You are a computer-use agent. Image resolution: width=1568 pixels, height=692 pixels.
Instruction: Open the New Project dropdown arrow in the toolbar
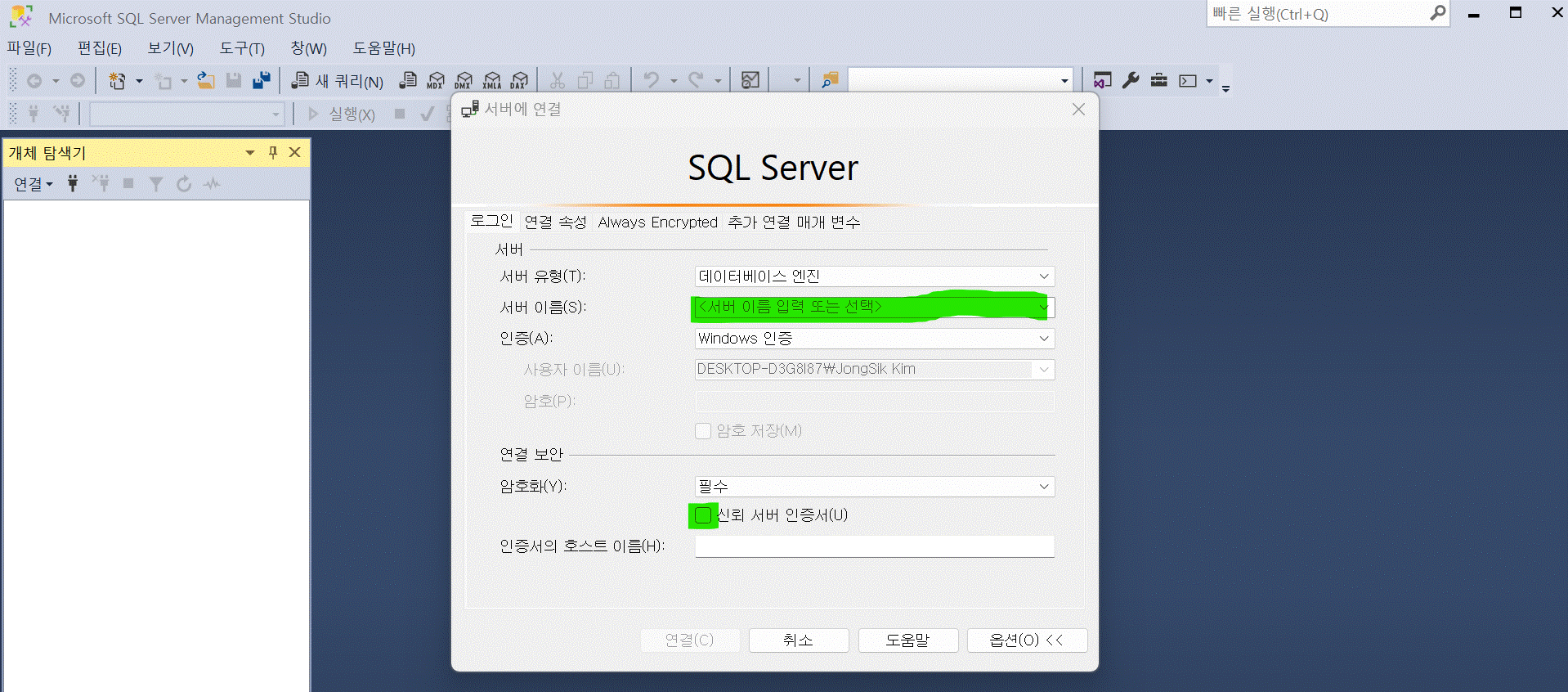139,80
